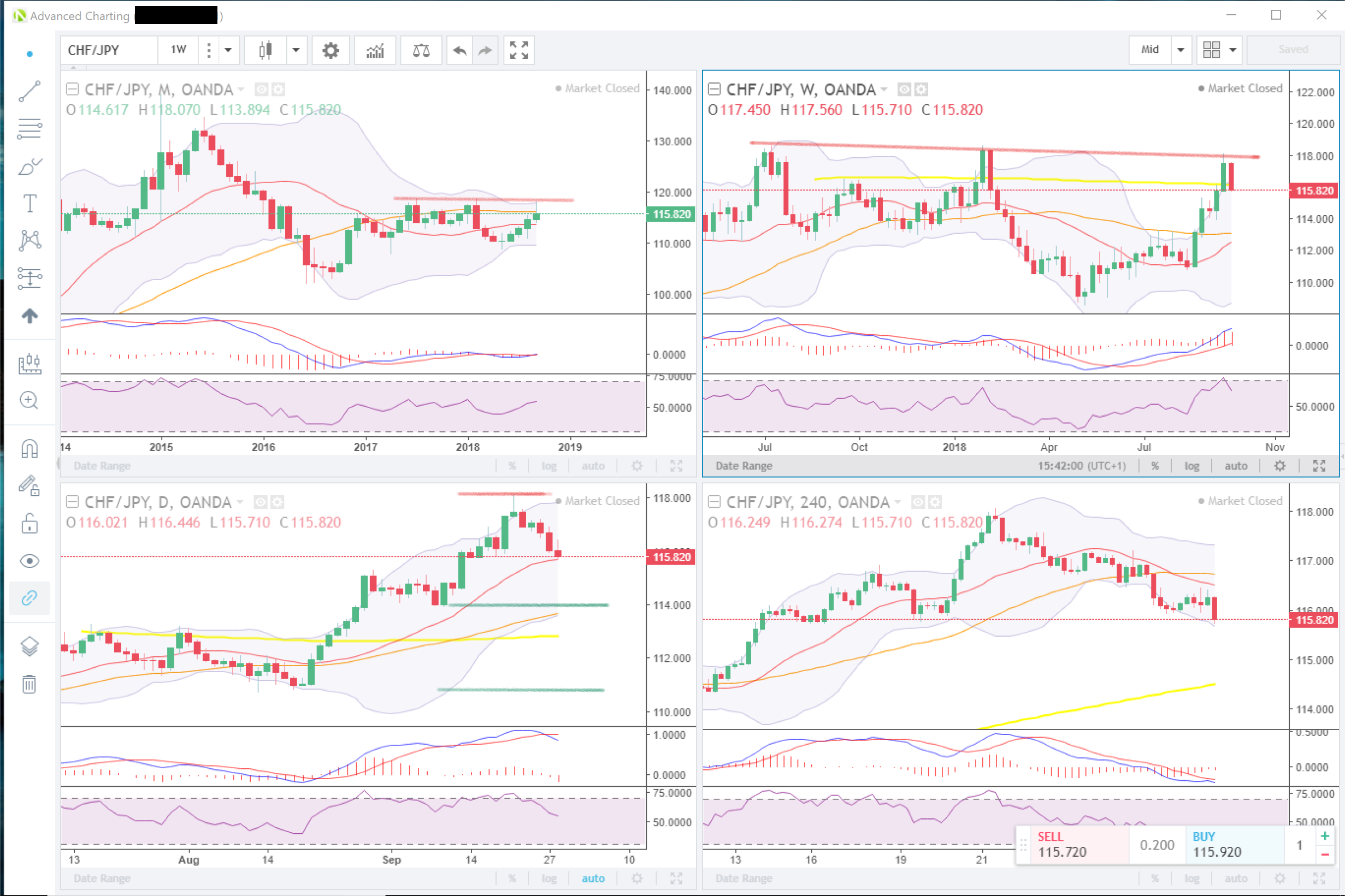
Task: Toggle hide all drawings eye icon
Action: click(x=29, y=561)
